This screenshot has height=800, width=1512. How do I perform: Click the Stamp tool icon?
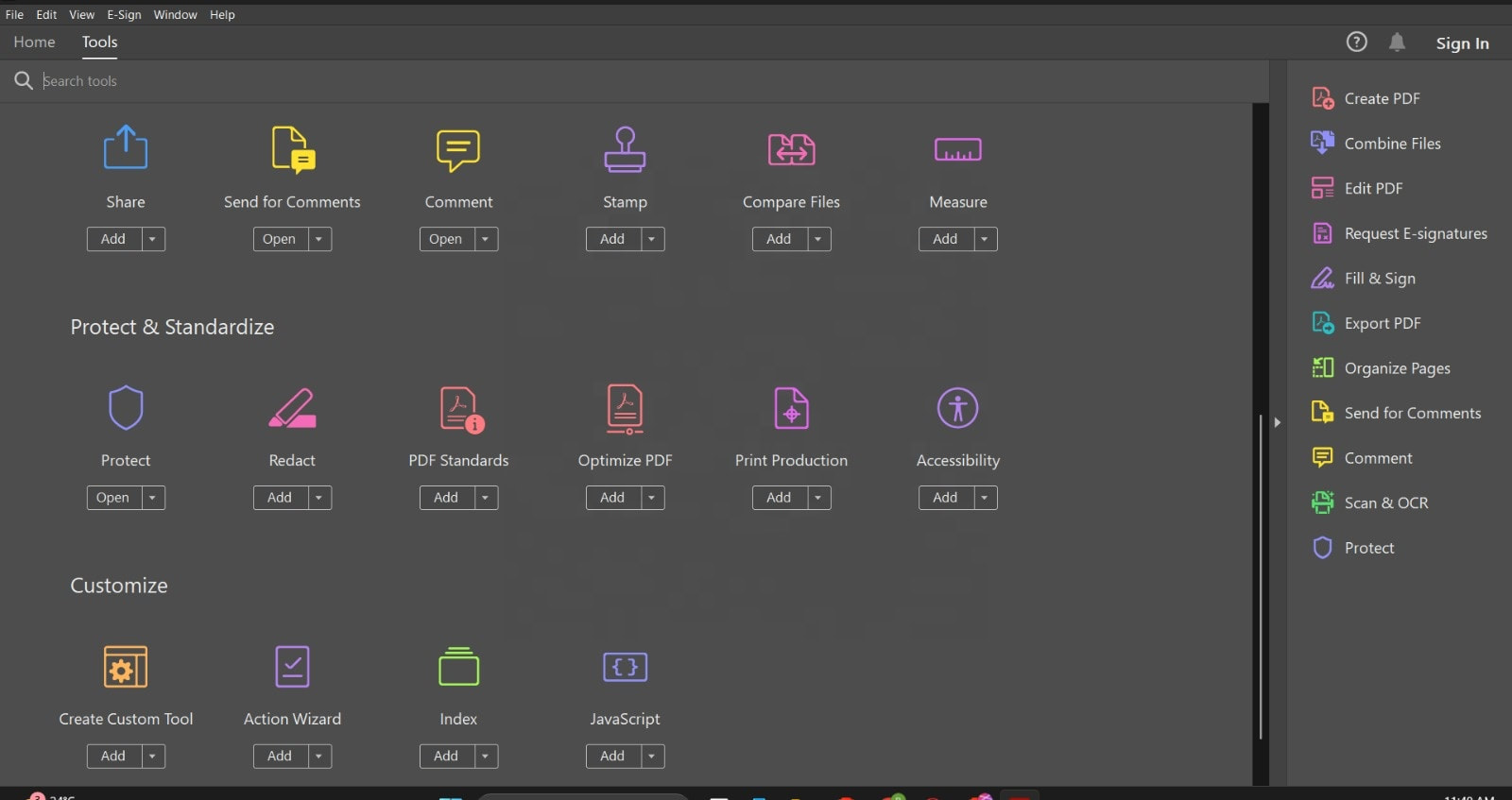pos(625,149)
